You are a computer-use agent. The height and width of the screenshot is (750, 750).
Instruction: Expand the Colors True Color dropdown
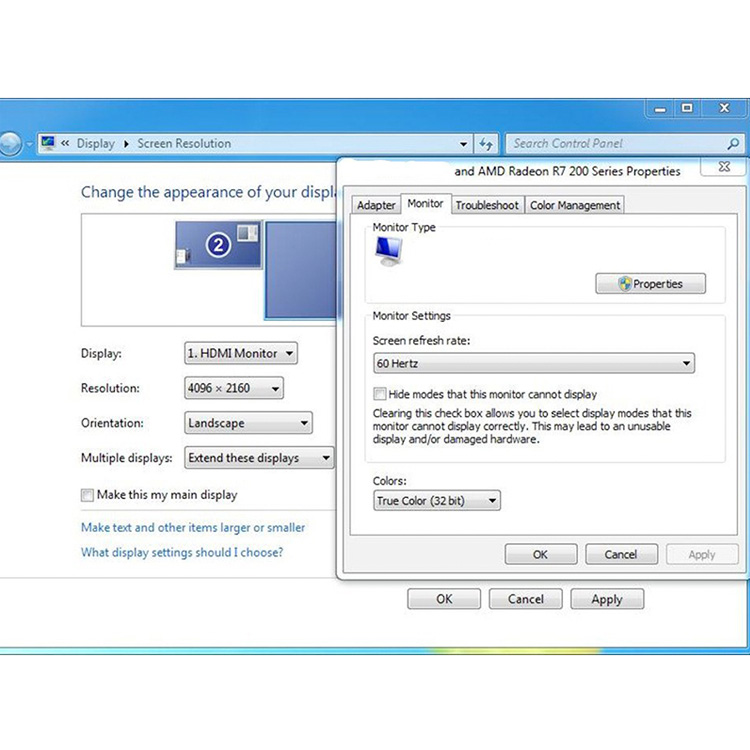click(x=436, y=500)
